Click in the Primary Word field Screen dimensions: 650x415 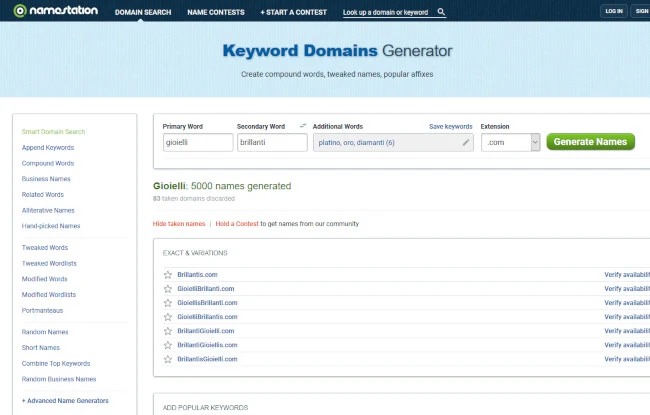(x=196, y=143)
